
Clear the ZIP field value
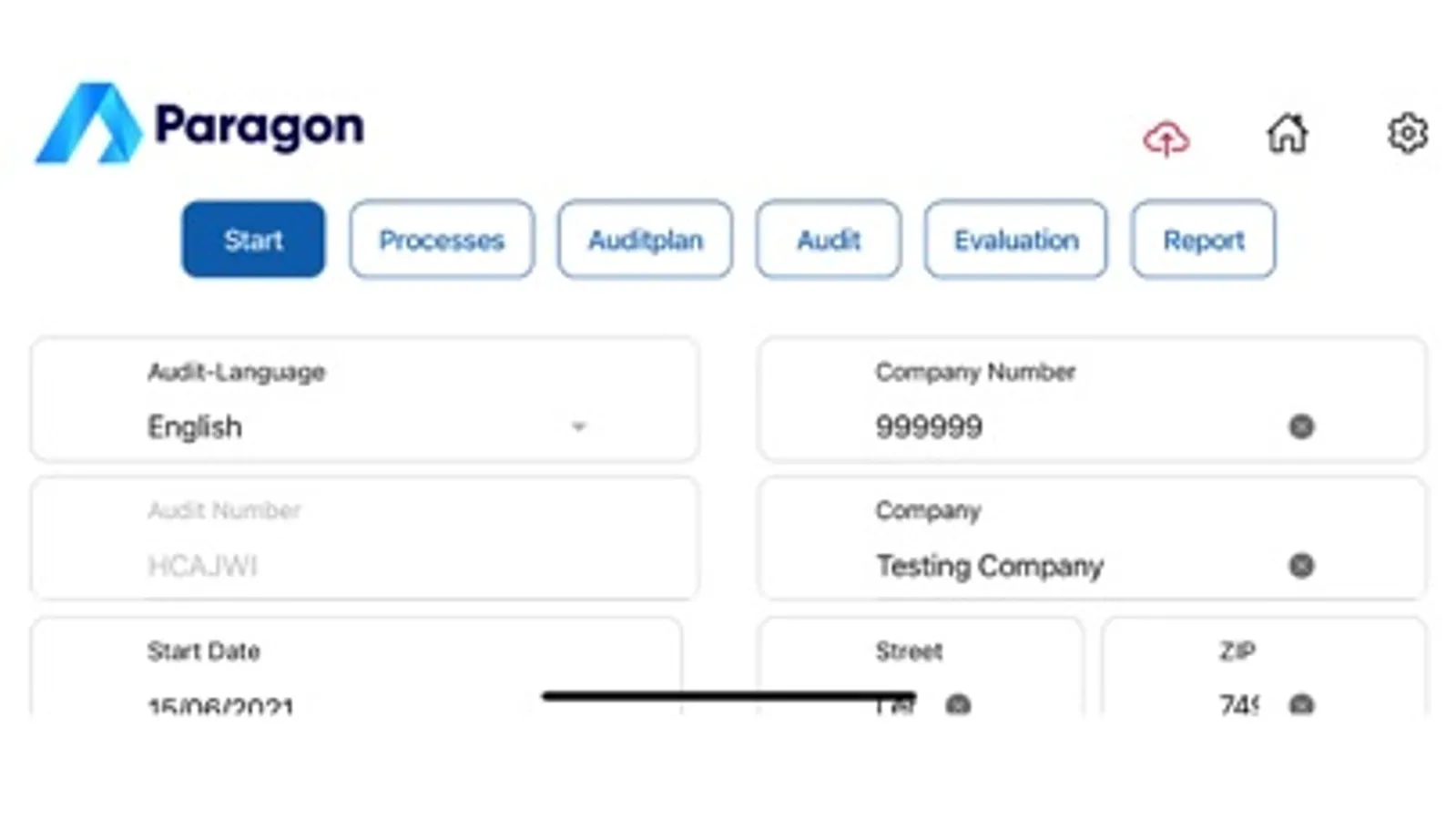[1301, 704]
